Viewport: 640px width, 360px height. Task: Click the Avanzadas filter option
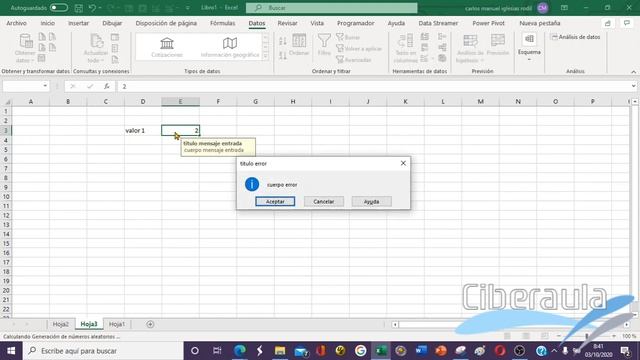pyautogui.click(x=353, y=60)
